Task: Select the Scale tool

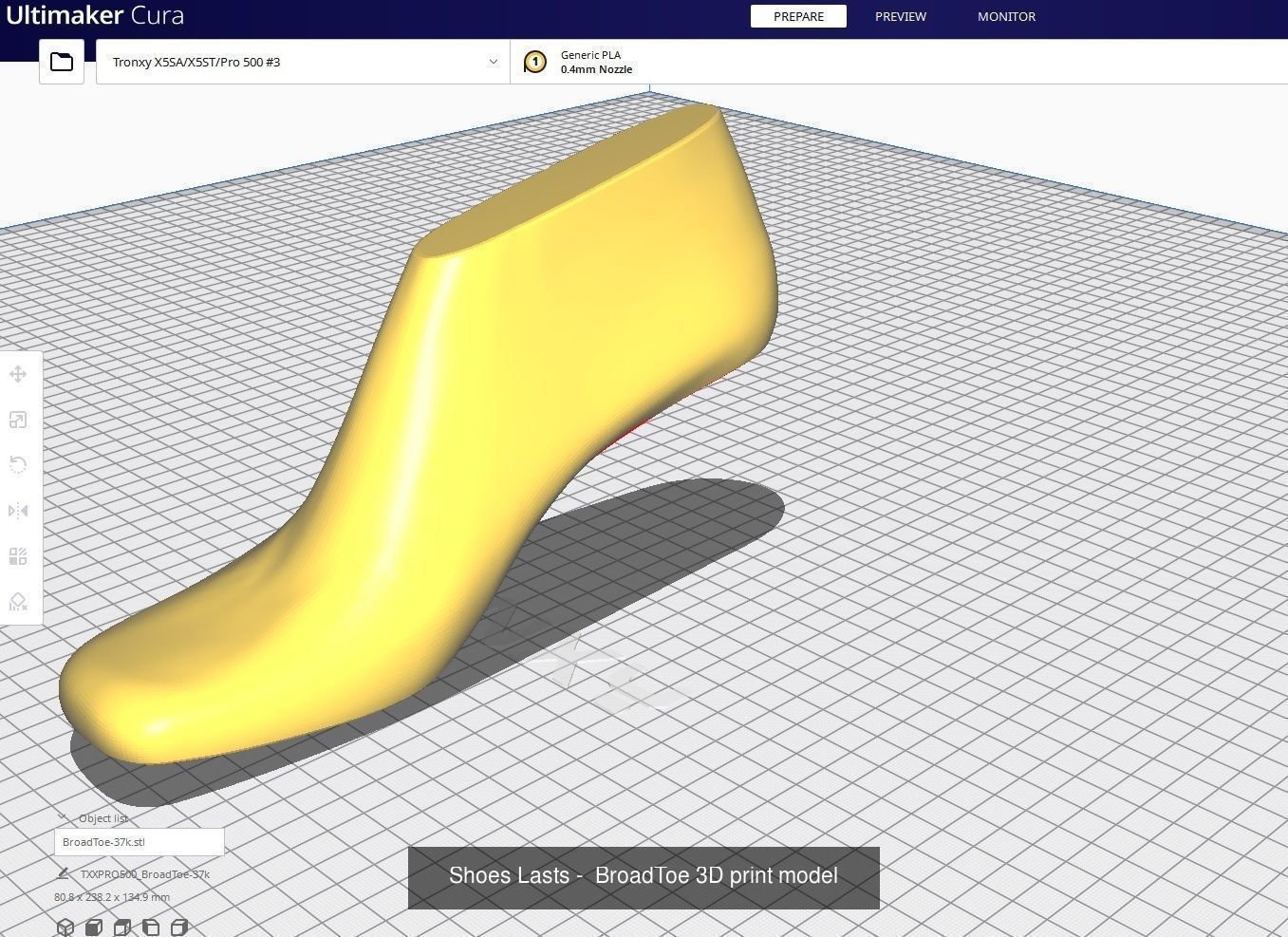Action: pyautogui.click(x=18, y=420)
